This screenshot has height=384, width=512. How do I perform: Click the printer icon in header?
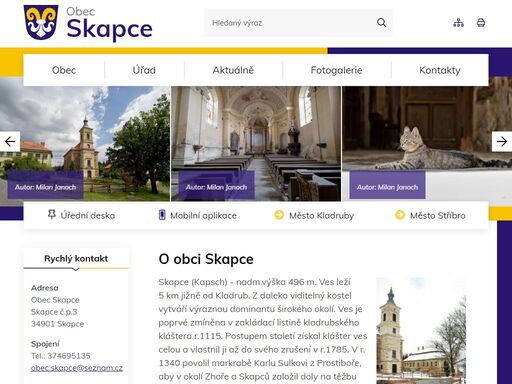[481, 23]
